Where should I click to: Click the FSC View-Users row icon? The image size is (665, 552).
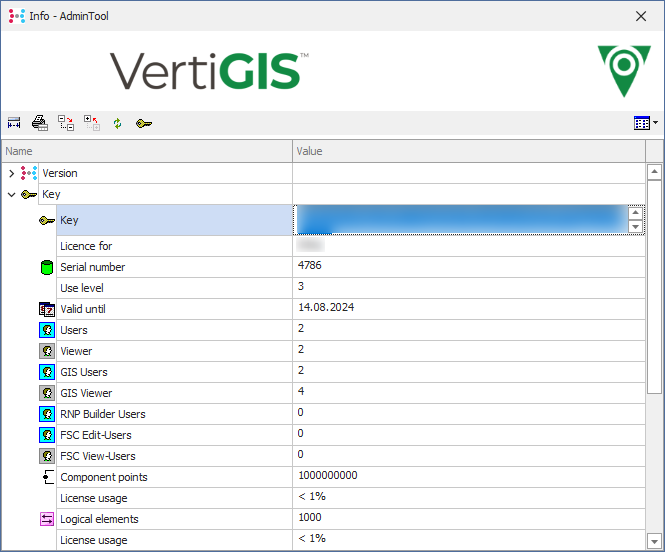[x=47, y=456]
